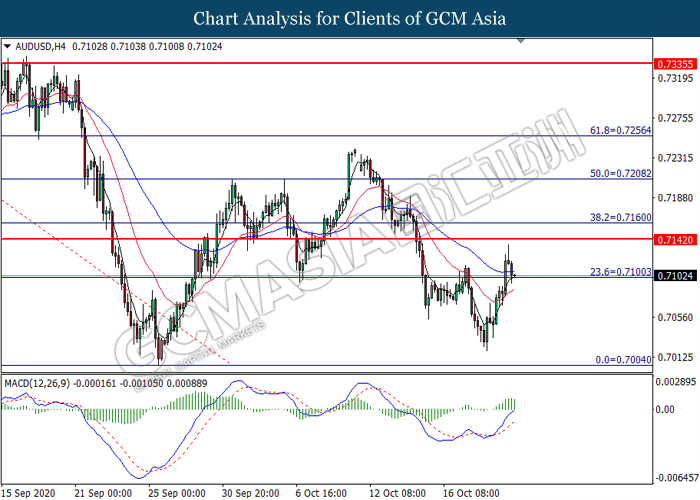The height and width of the screenshot is (500, 700).
Task: Click the 0.002895 MACD axis value
Action: click(x=676, y=382)
